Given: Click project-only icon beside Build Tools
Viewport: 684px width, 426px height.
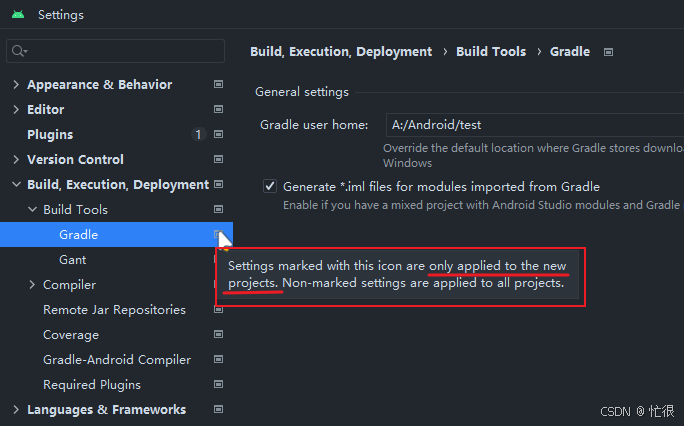Looking at the screenshot, I should pos(219,209).
